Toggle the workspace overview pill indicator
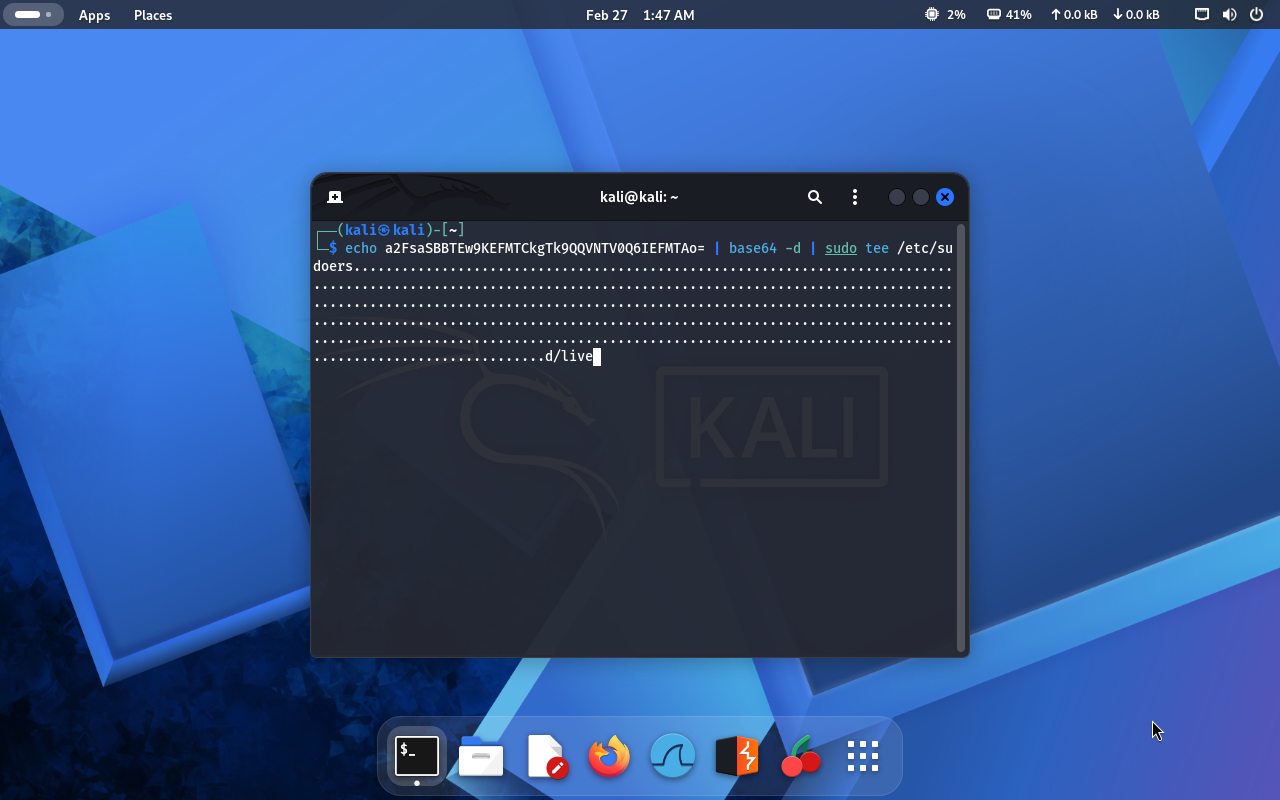Screen dimensions: 1280x800 (x=34, y=15)
